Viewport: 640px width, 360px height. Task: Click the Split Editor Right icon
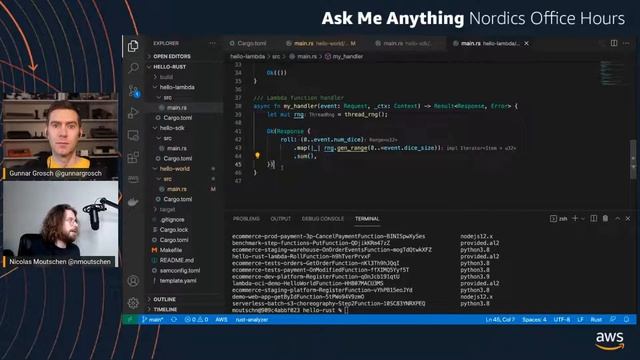(x=614, y=43)
